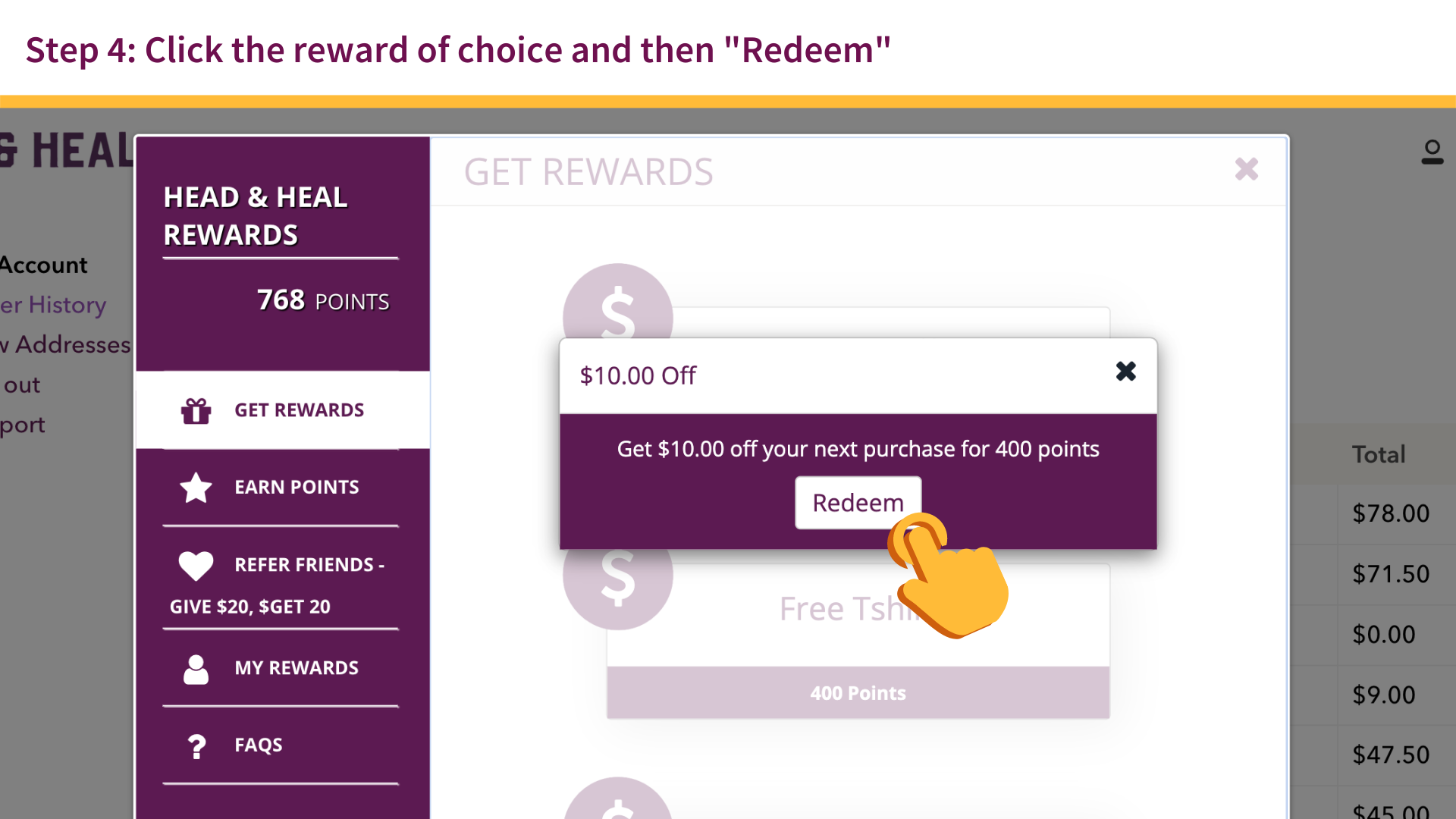Open the account profile icon
This screenshot has width=1456, height=819.
coord(1432,152)
